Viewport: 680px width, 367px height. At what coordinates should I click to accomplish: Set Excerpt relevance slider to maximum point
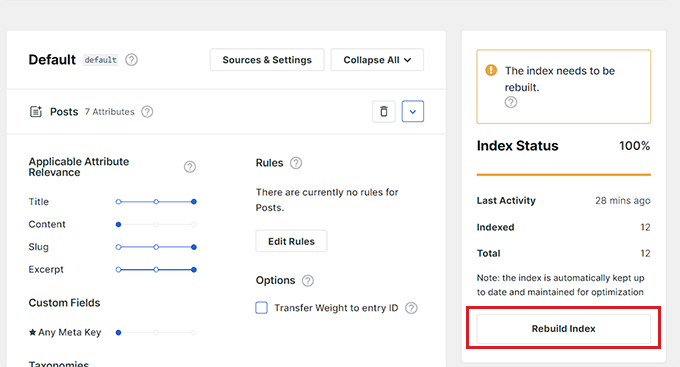(x=194, y=270)
